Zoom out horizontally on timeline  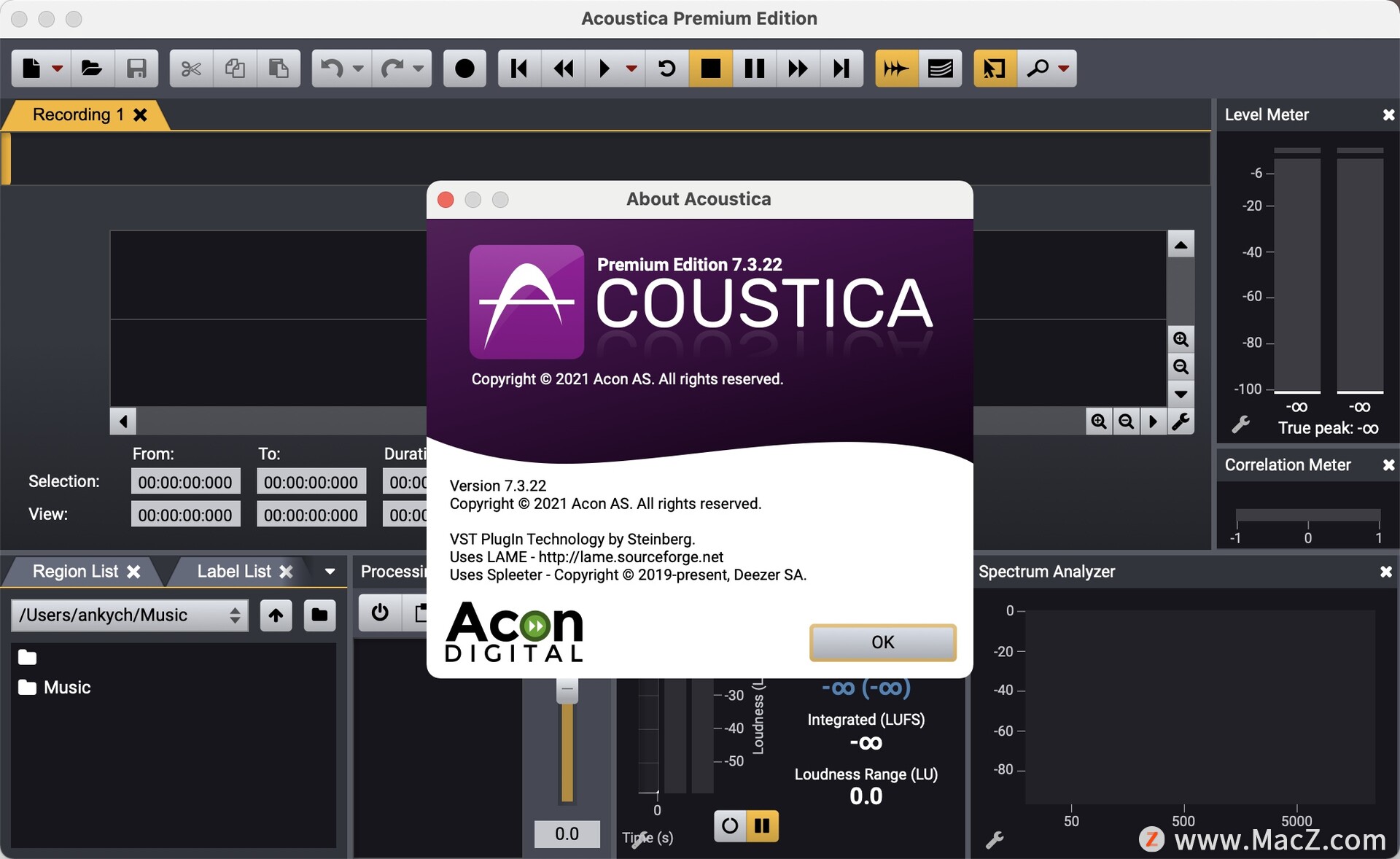1127,421
